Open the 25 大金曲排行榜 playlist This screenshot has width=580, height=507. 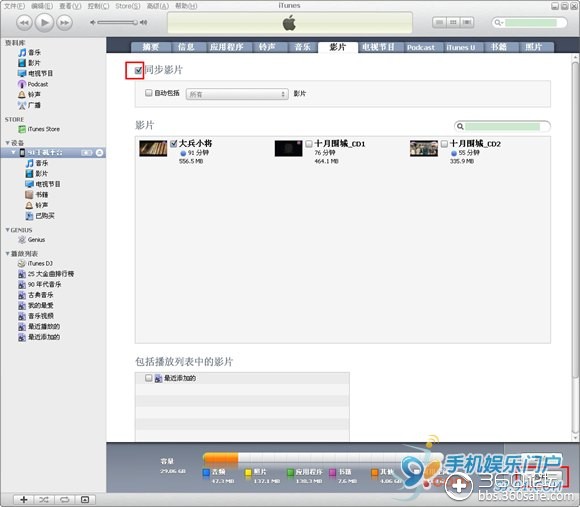(46, 274)
